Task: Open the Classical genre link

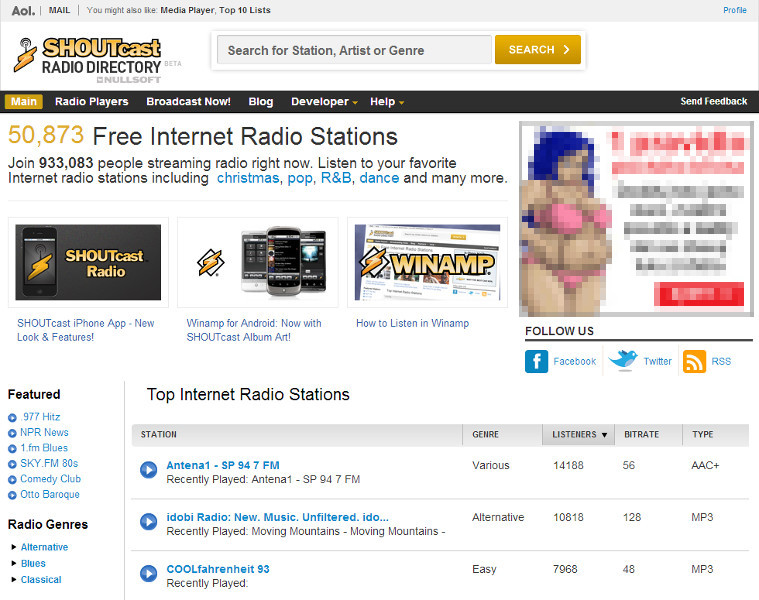Action: pos(41,579)
